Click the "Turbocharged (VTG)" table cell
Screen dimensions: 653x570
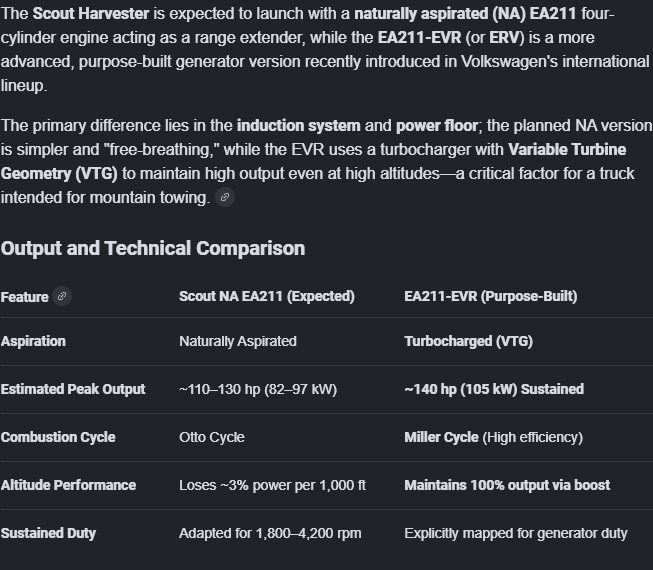468,341
